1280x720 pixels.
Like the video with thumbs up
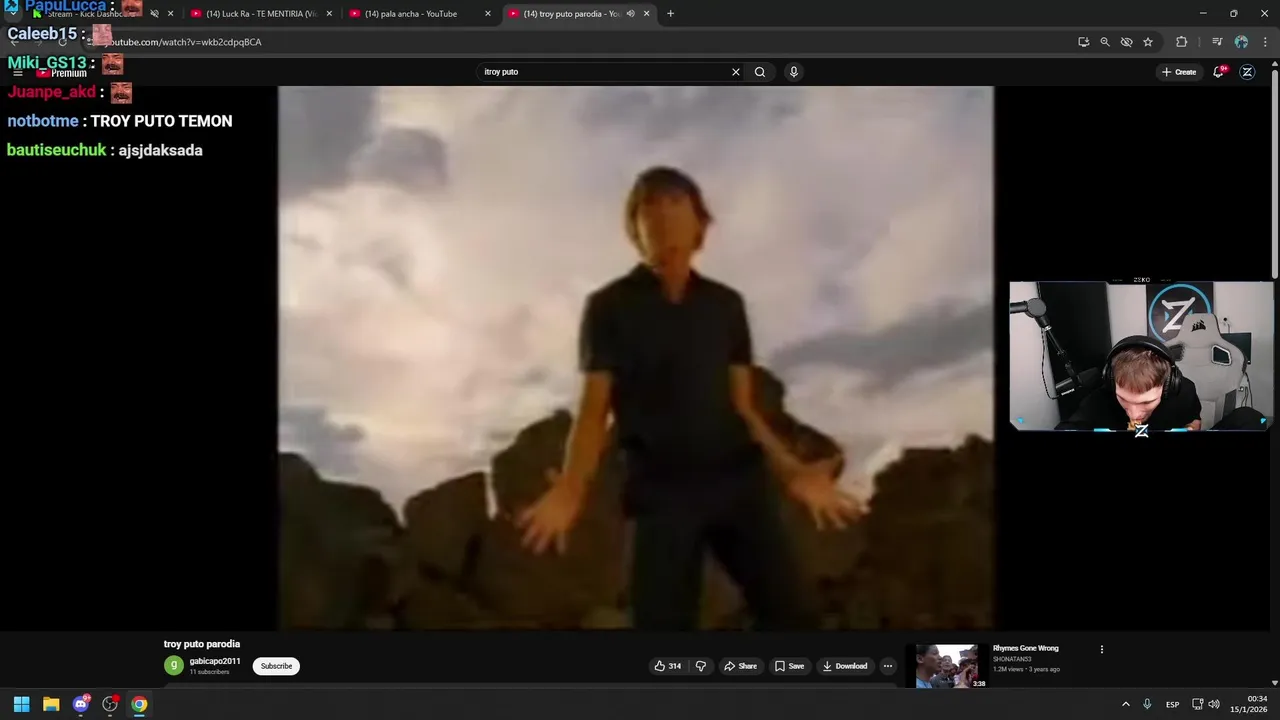point(667,666)
